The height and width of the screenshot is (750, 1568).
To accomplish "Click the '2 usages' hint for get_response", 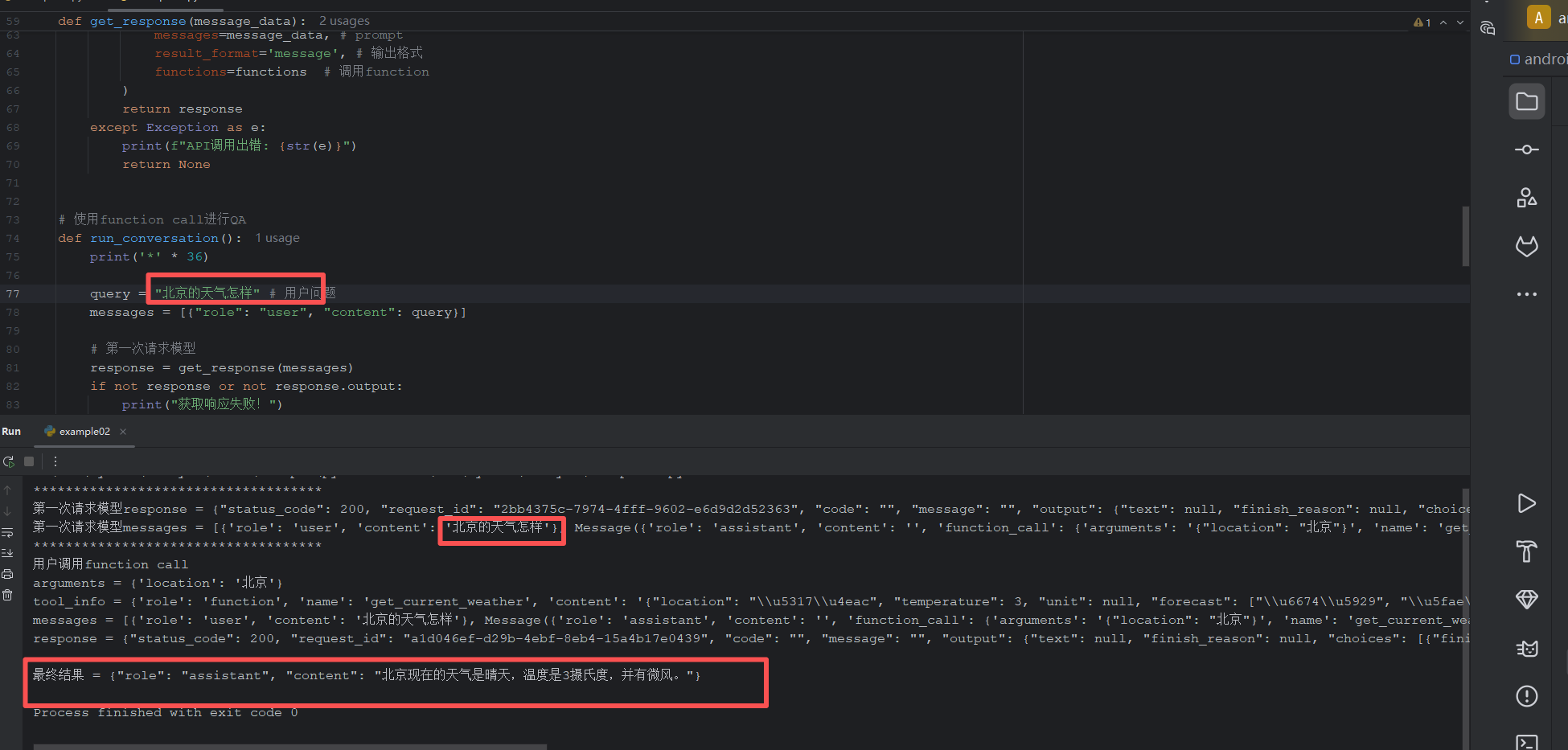I will 344,21.
